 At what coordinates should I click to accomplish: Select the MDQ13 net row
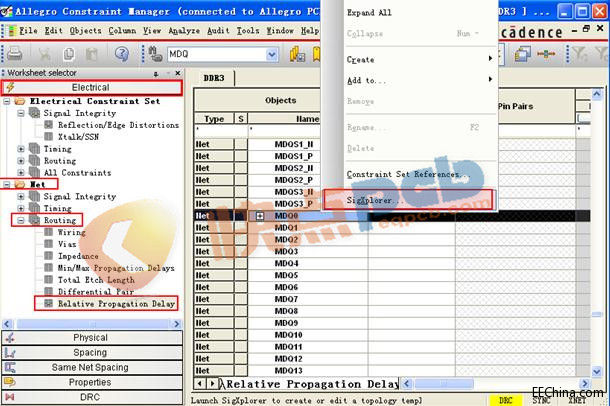click(x=288, y=371)
